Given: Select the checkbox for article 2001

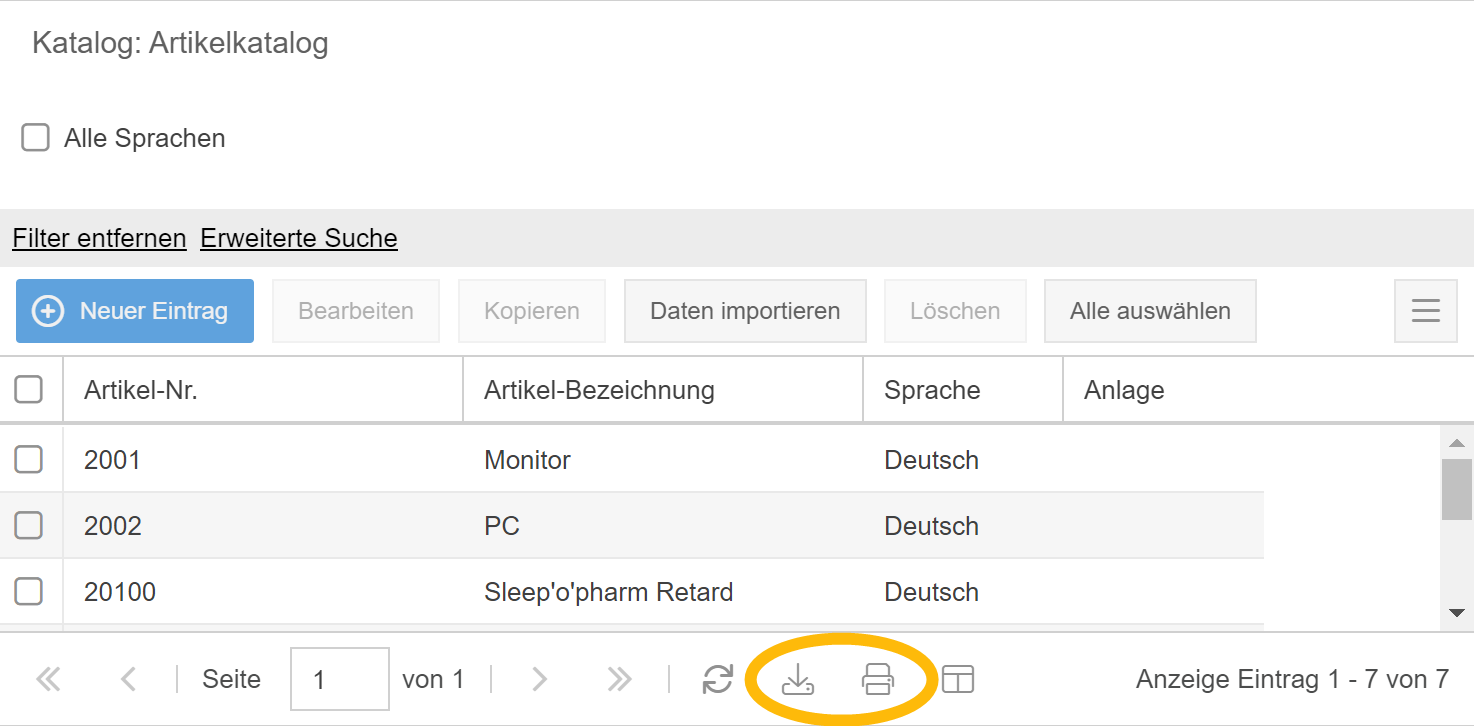Looking at the screenshot, I should point(29,460).
